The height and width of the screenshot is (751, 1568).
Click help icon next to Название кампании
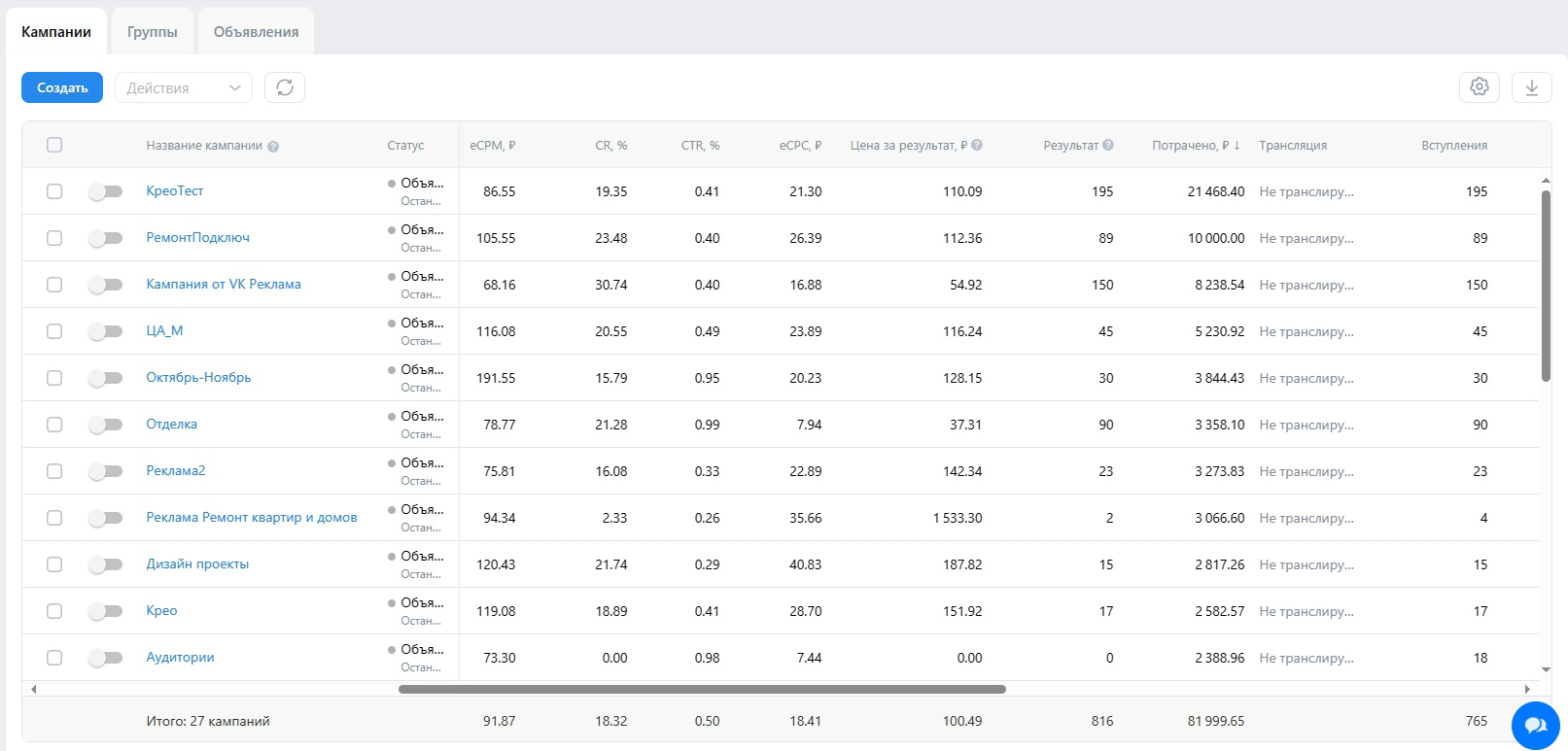pos(273,147)
